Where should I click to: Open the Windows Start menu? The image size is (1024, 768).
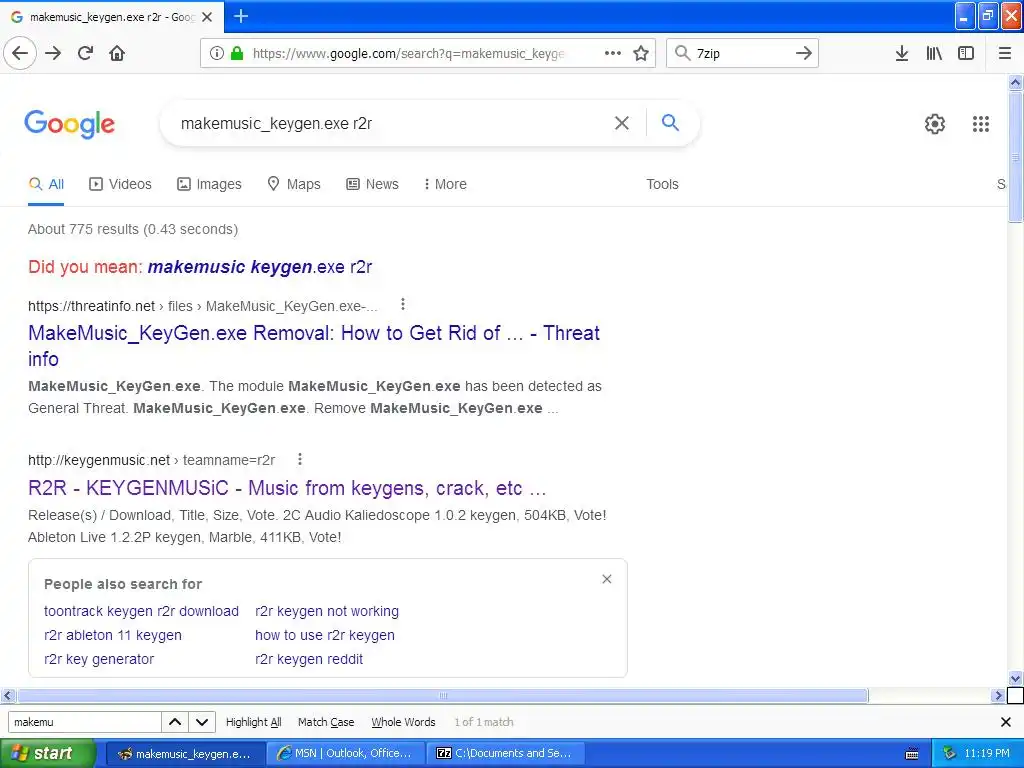coord(48,753)
